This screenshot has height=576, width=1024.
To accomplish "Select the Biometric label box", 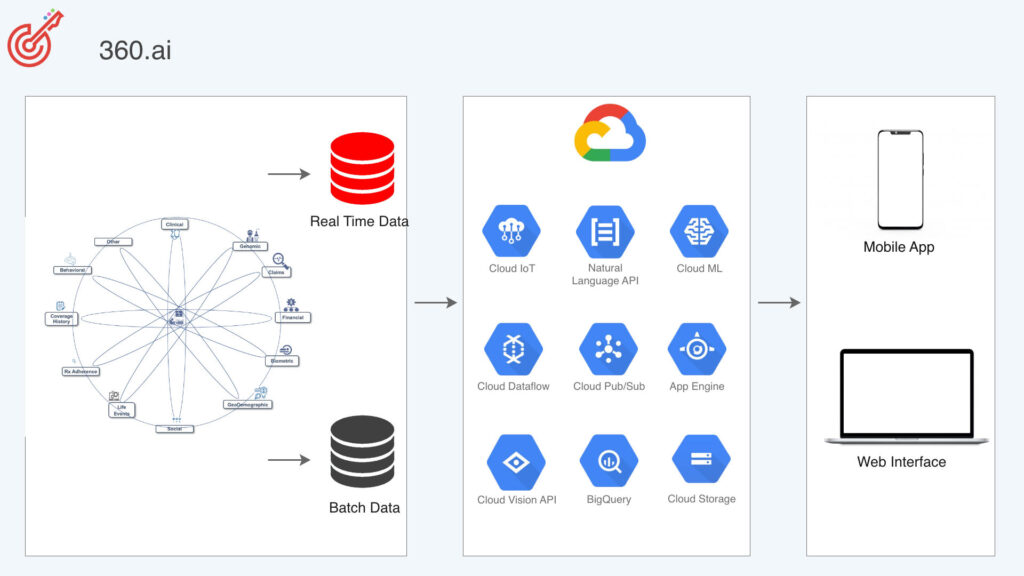I will (282, 360).
